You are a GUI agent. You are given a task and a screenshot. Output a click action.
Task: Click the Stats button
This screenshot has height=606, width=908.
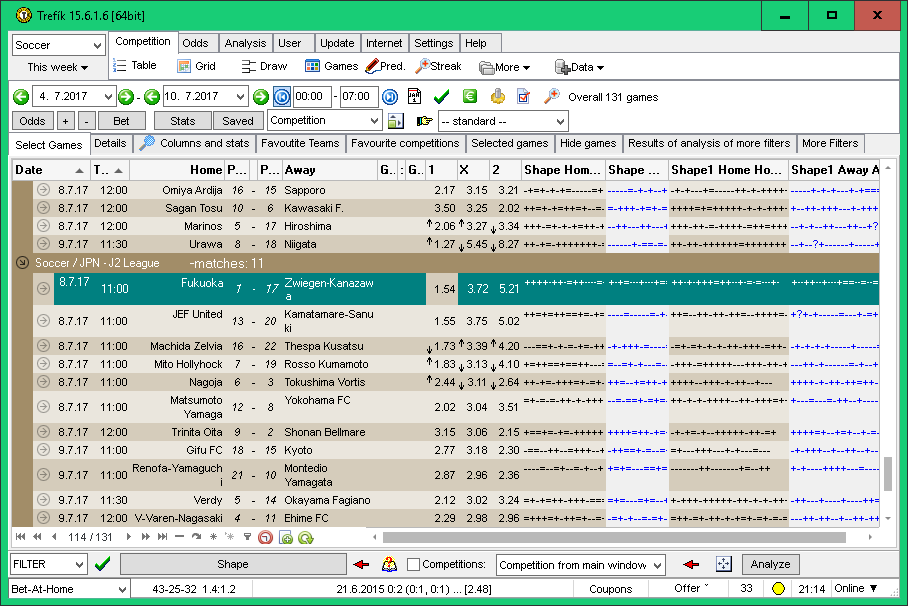point(182,121)
